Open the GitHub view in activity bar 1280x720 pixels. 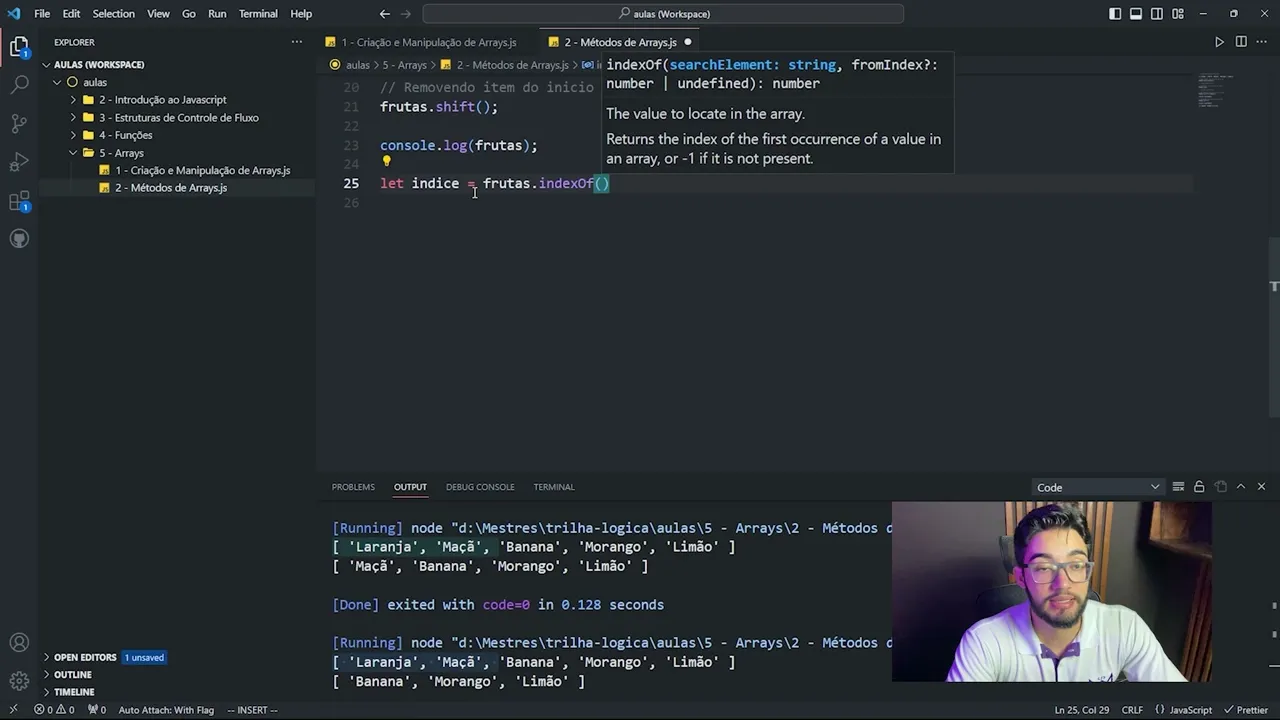tap(19, 239)
